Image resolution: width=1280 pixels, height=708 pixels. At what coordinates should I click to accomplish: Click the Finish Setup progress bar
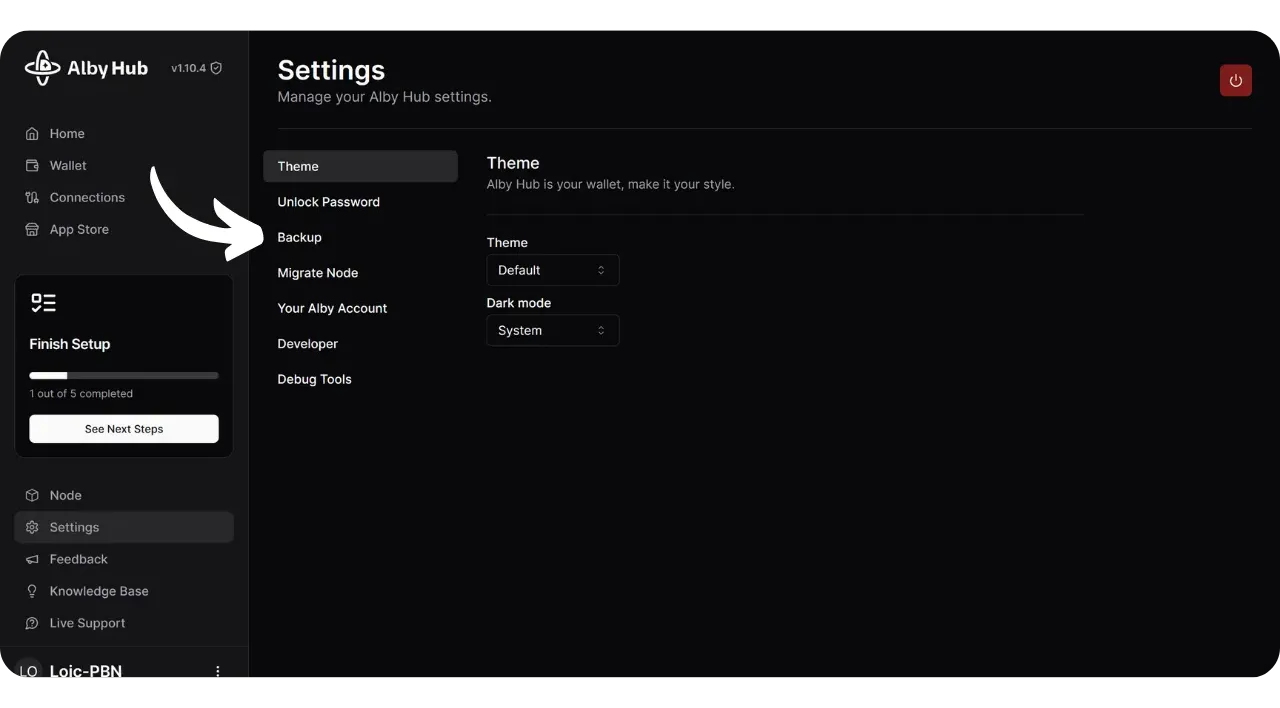(x=124, y=376)
